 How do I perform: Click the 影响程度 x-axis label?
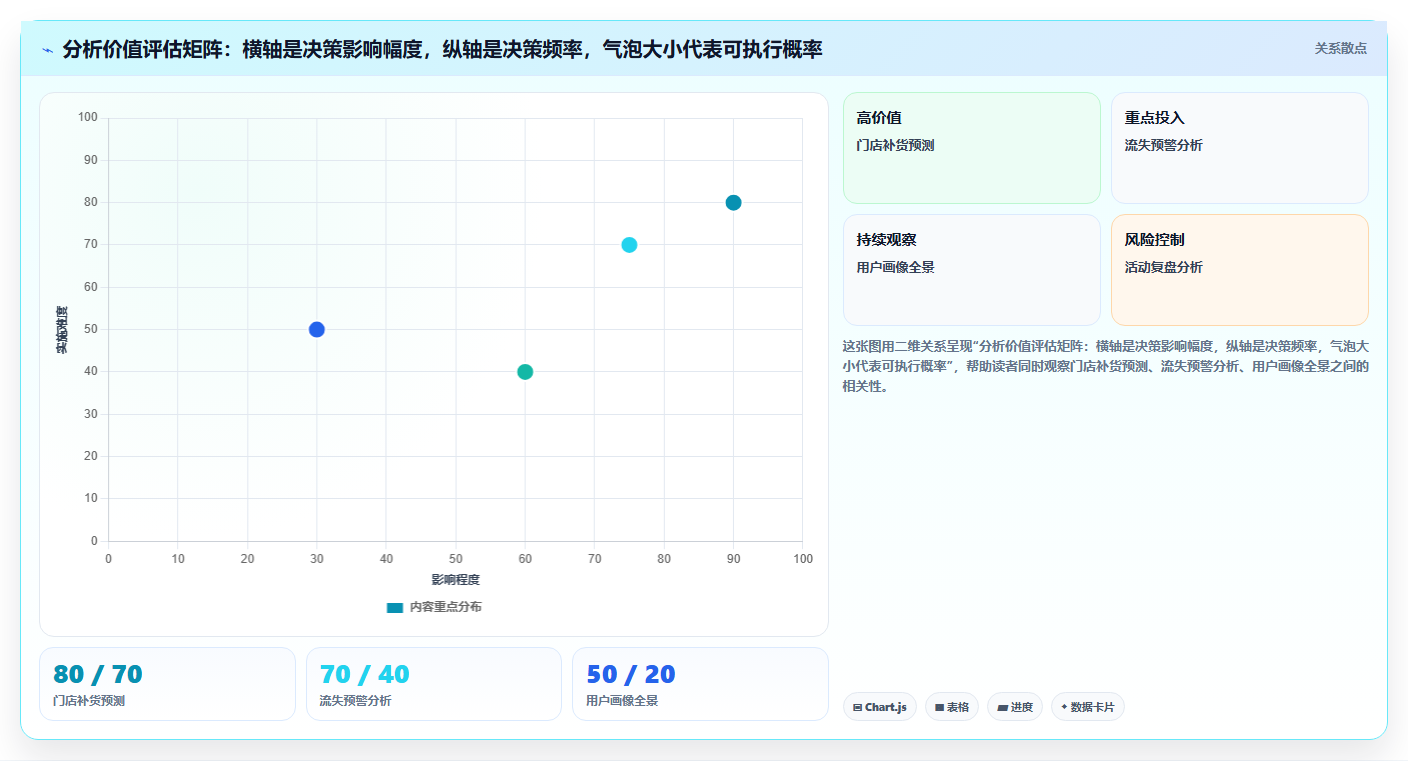tap(456, 579)
